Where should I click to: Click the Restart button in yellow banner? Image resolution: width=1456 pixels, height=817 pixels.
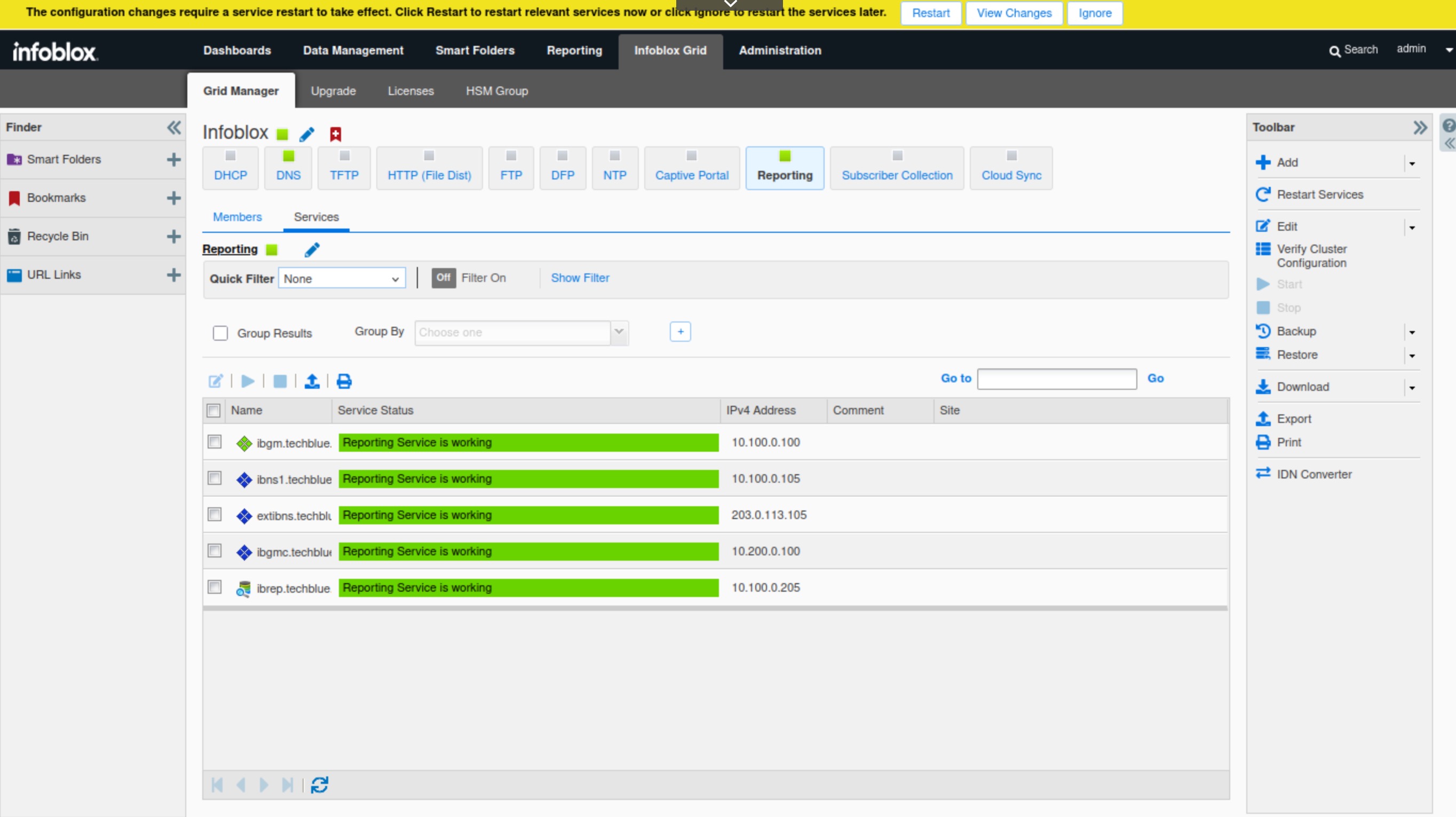click(x=930, y=13)
